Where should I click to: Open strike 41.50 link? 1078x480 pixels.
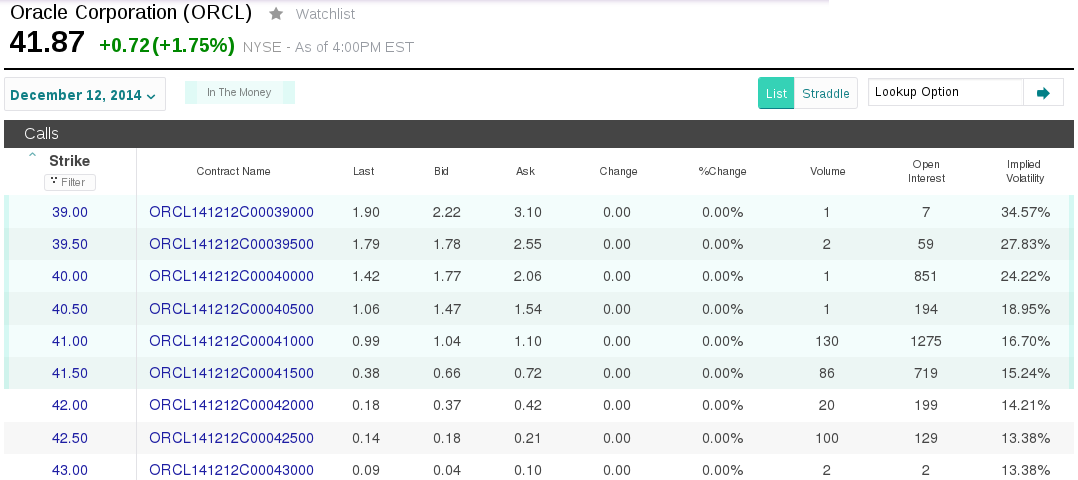(70, 373)
